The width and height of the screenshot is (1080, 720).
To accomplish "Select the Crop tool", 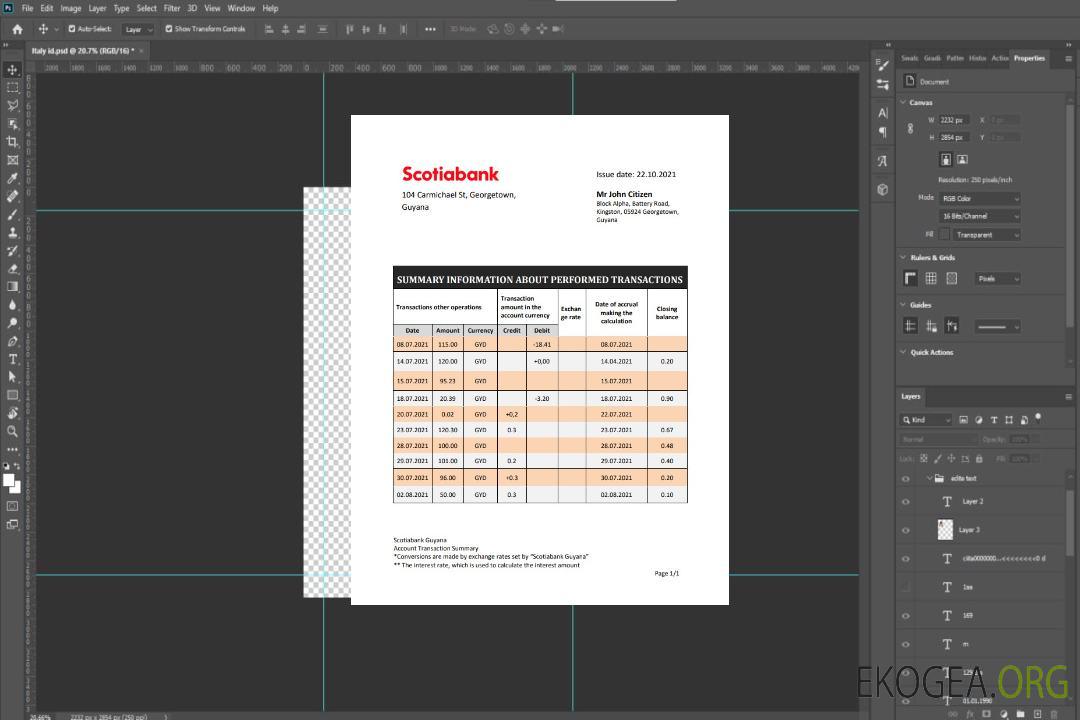I will click(12, 142).
